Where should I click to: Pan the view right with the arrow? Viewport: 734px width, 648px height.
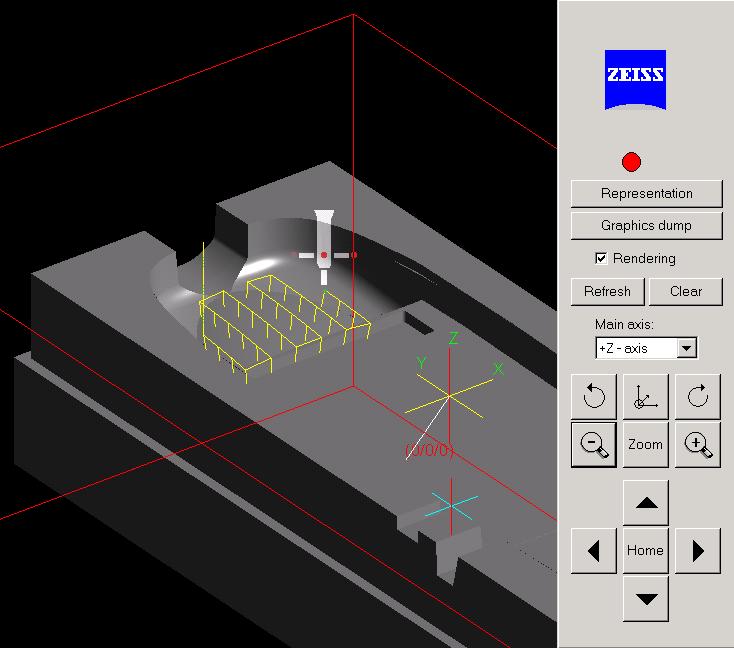click(x=697, y=551)
